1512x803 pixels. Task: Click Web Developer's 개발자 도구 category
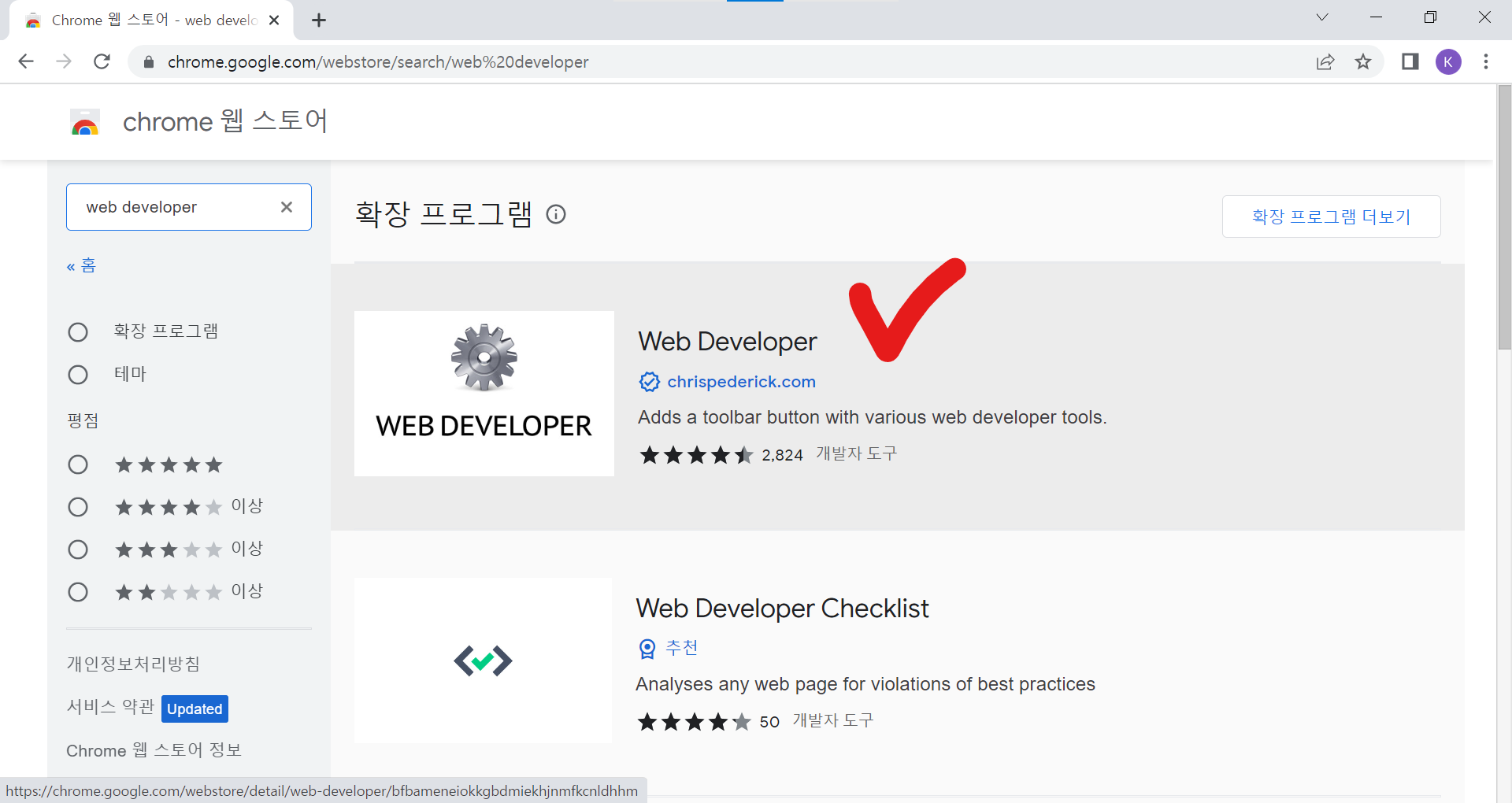click(857, 453)
